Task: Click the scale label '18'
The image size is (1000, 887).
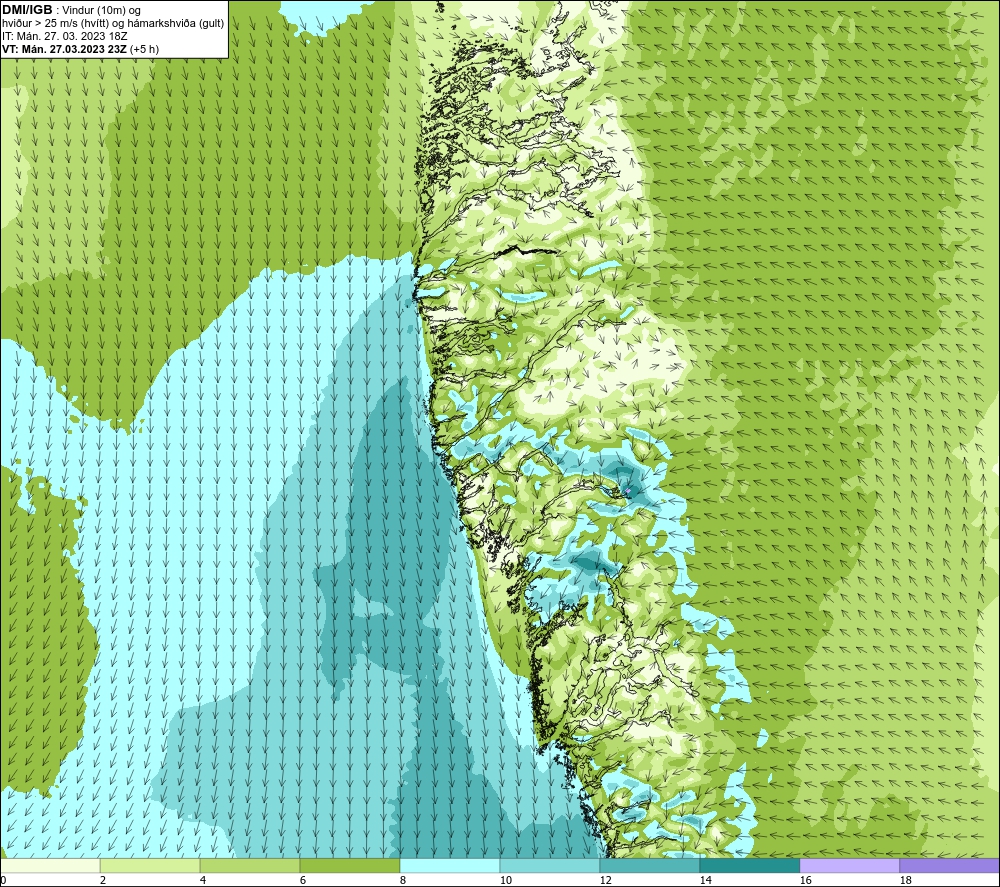Action: pos(905,881)
